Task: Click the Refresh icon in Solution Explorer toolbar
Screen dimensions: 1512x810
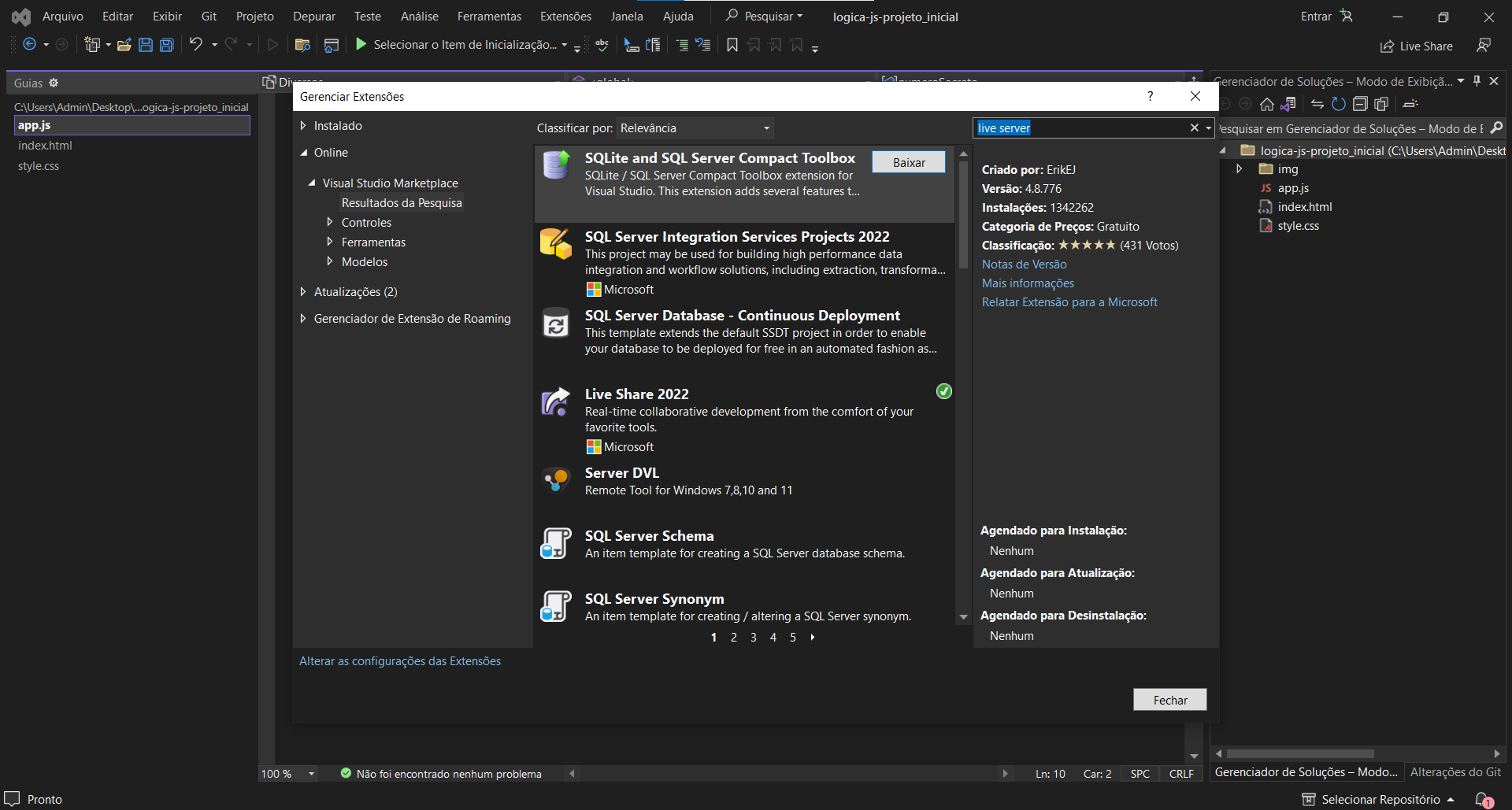Action: click(1338, 104)
